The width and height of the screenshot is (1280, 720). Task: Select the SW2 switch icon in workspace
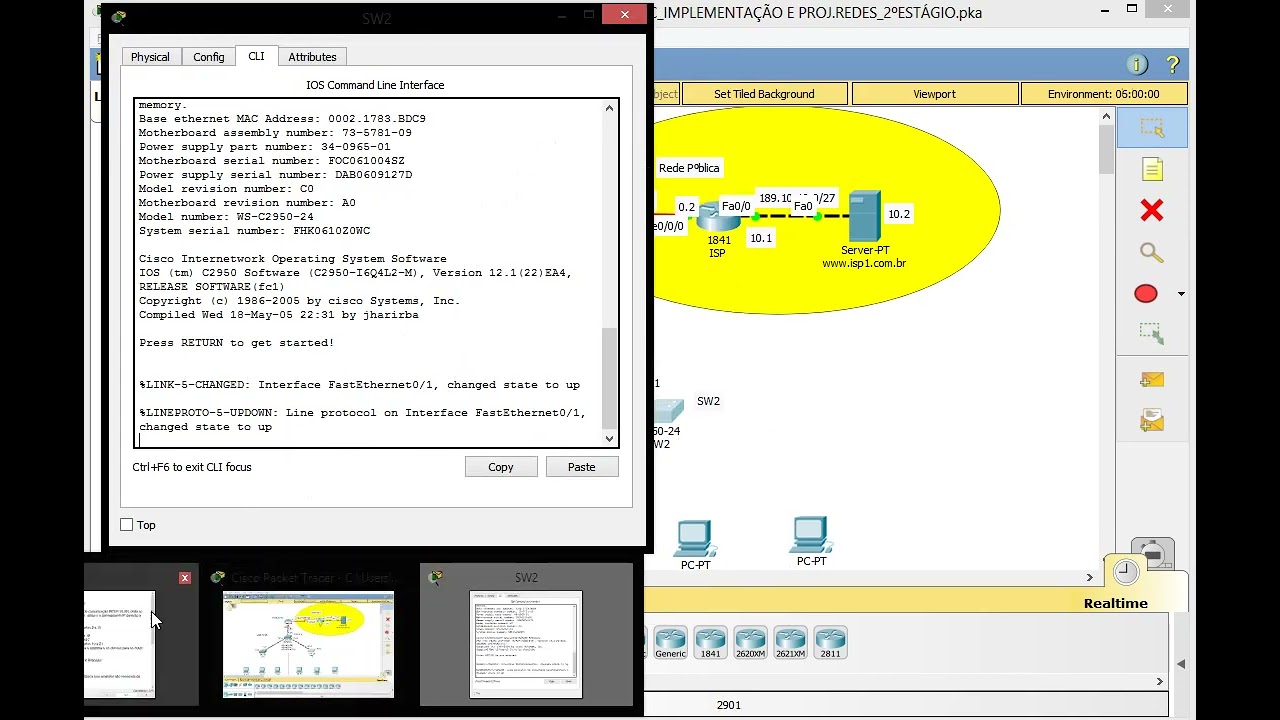[668, 411]
